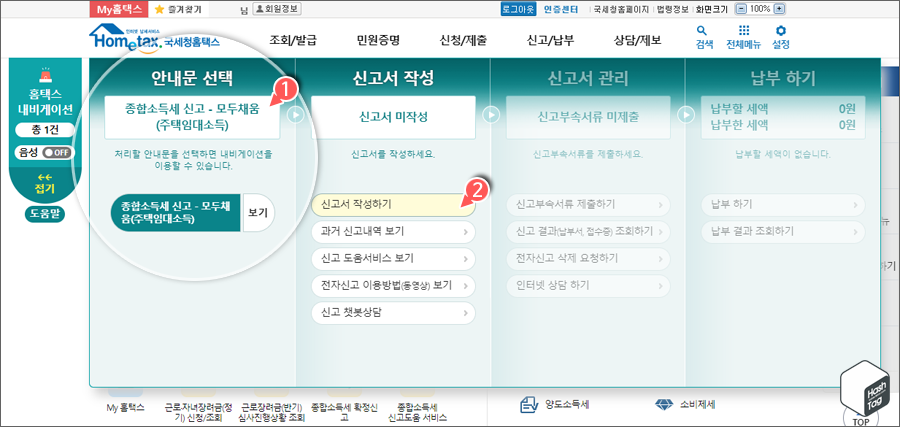Decrease screen size with minus button
Viewport: 900px width, 427px height.
[742, 9]
